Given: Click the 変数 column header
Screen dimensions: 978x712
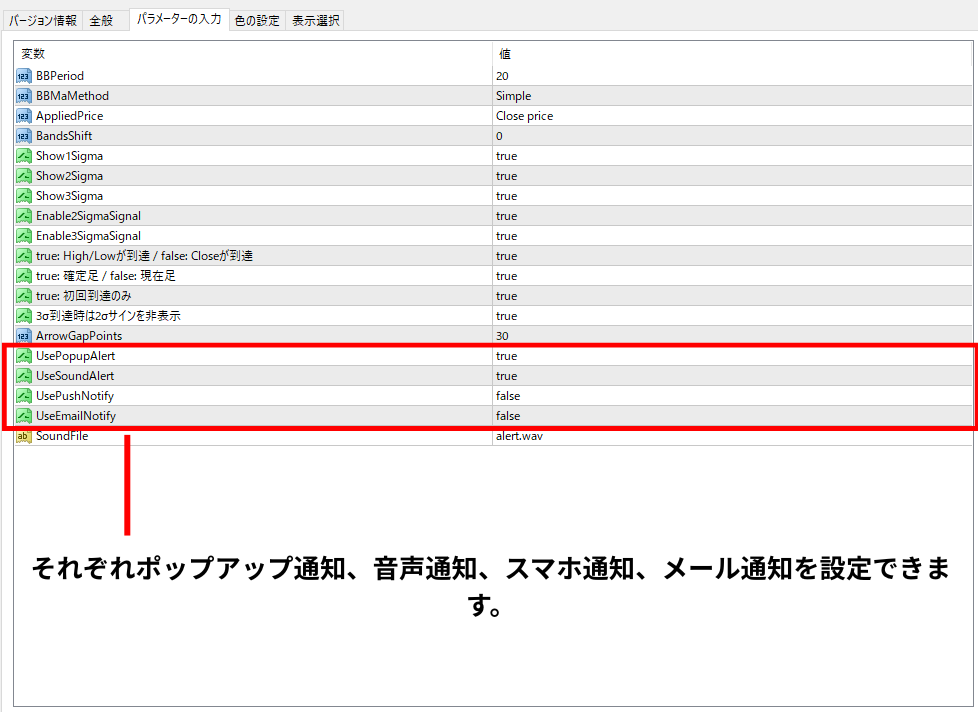Looking at the screenshot, I should coord(34,54).
